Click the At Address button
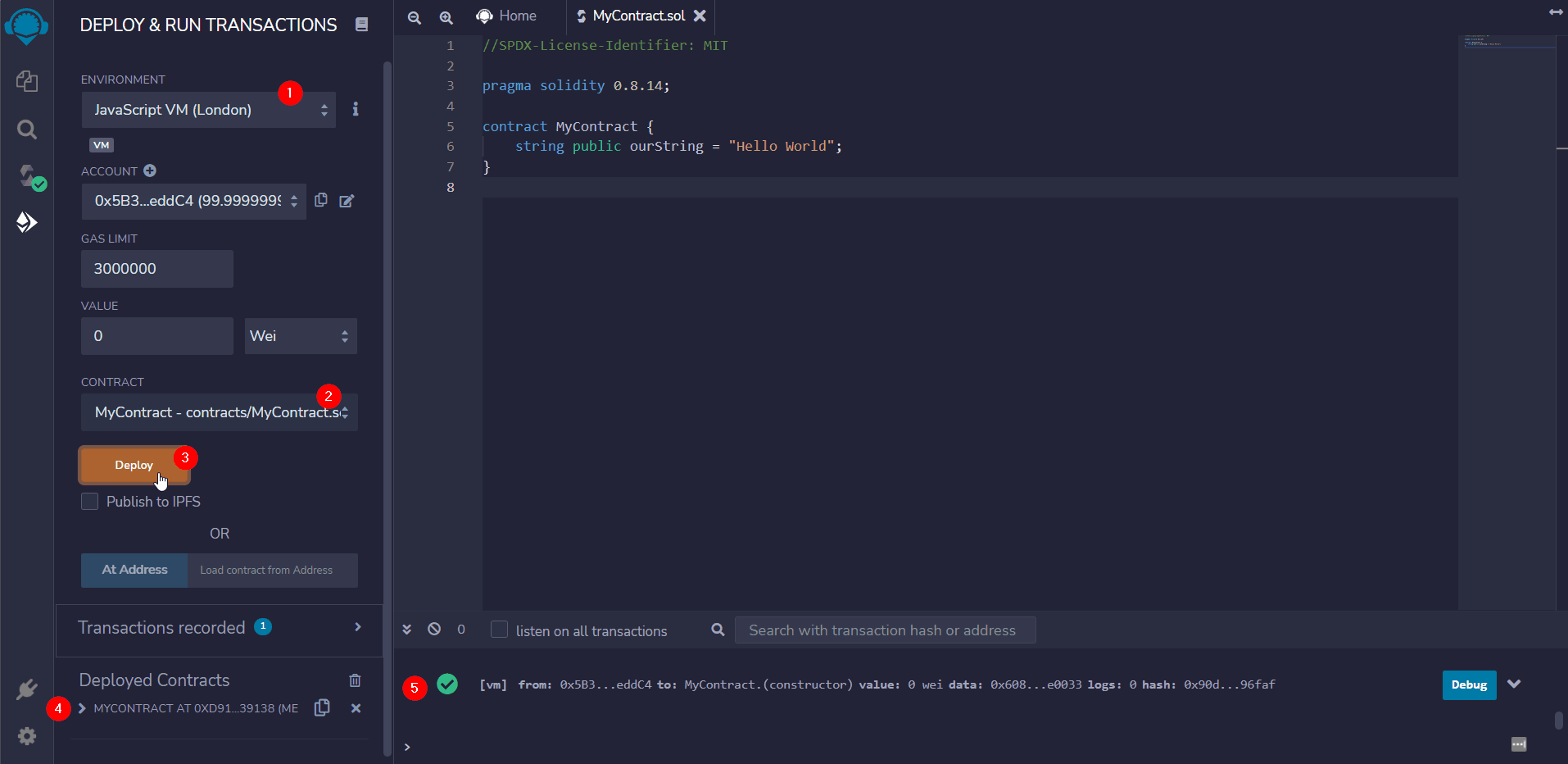 (134, 570)
